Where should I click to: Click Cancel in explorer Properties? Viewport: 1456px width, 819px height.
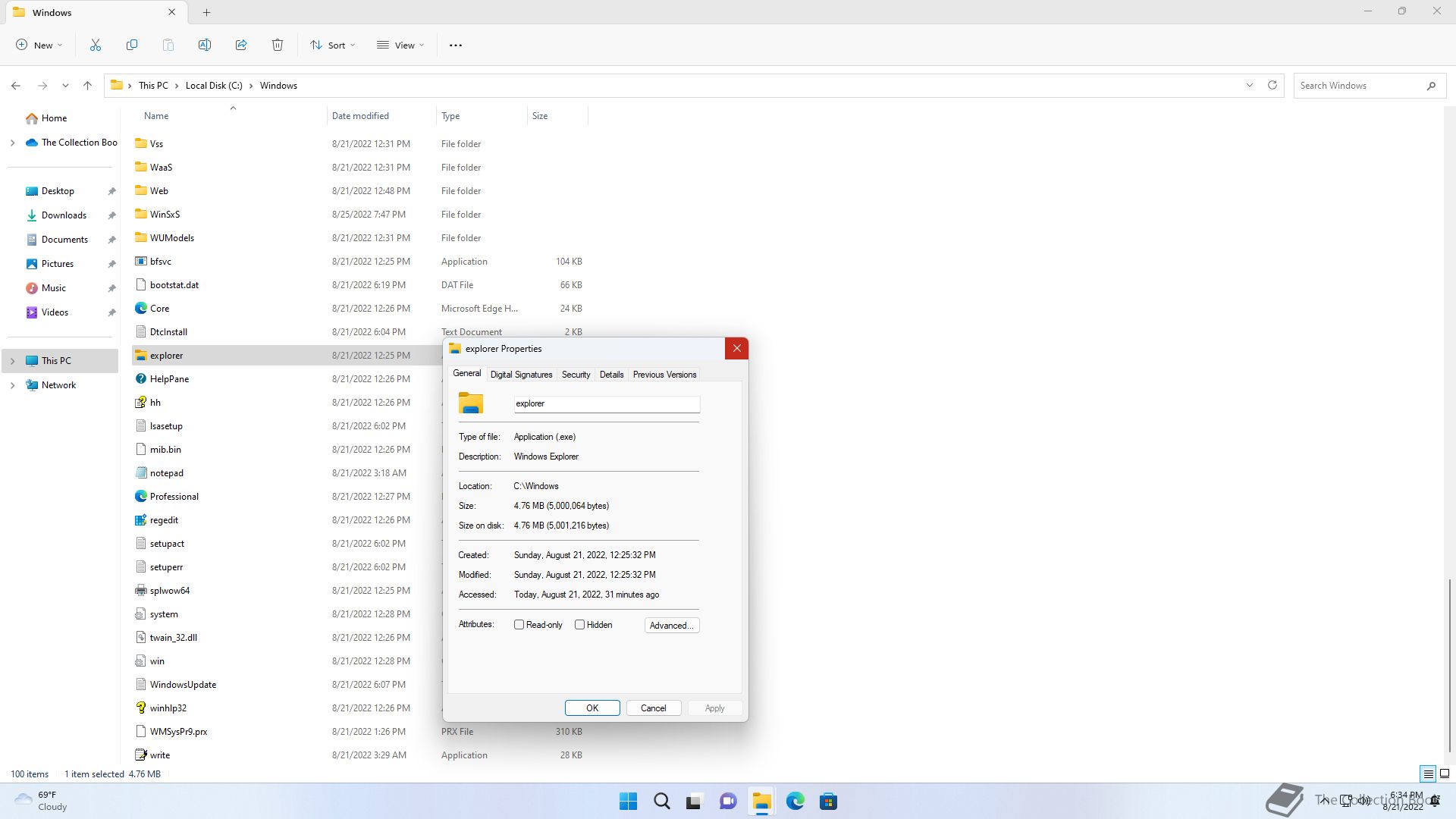tap(654, 708)
